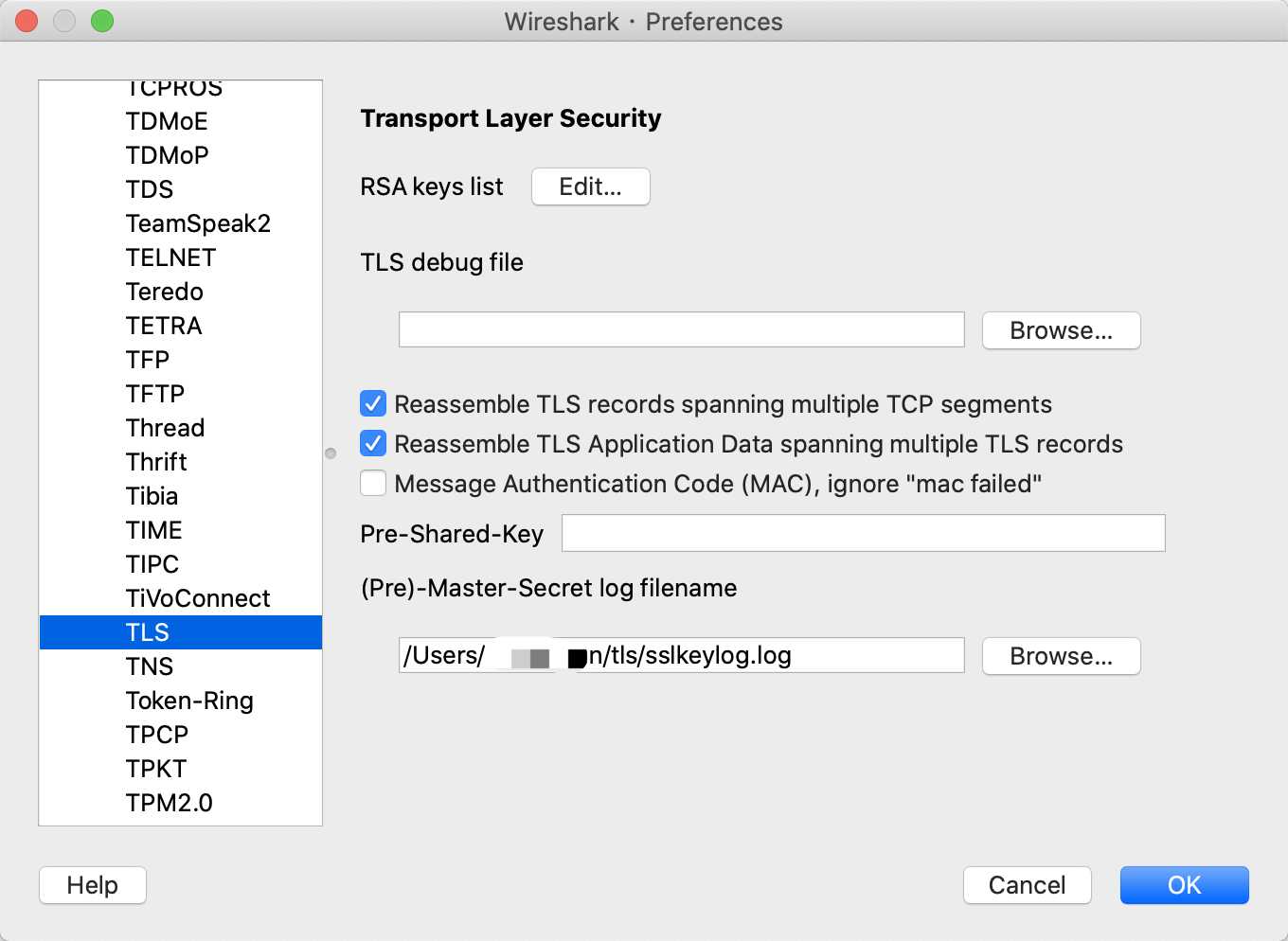Enable ignore "mac failed" MAC checkbox

tap(373, 484)
